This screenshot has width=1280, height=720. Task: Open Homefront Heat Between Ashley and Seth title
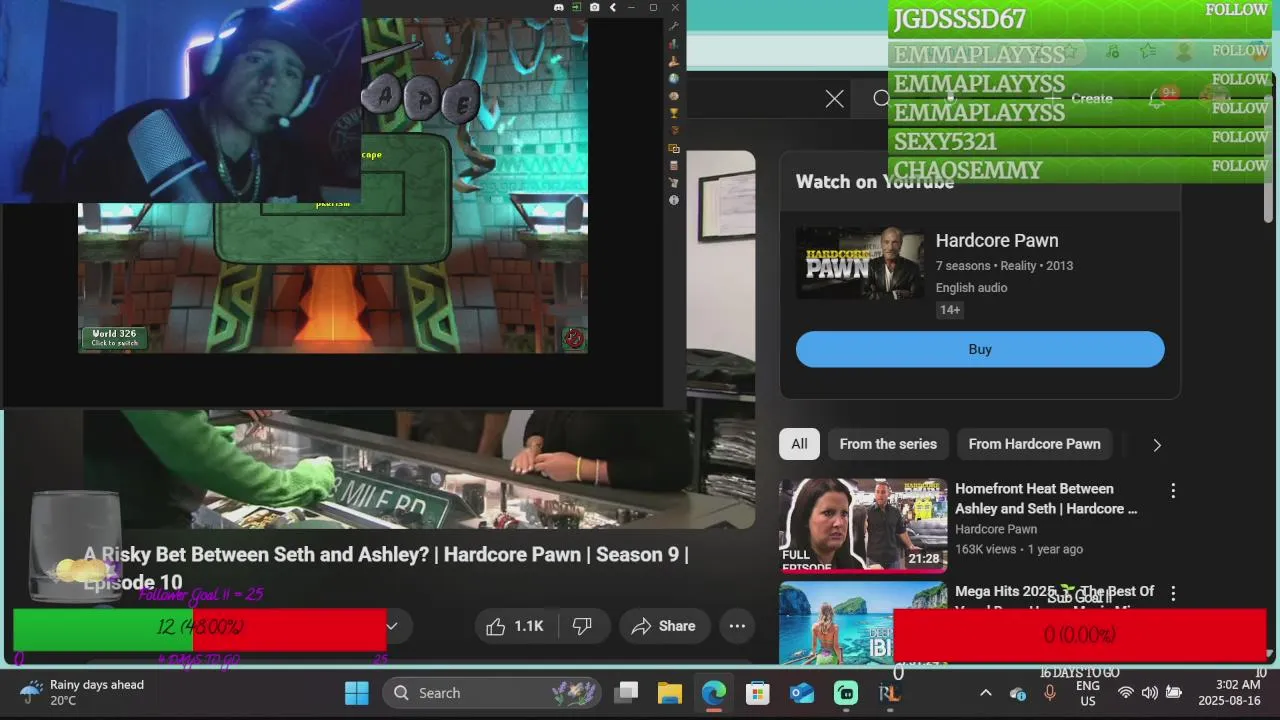(x=1046, y=498)
